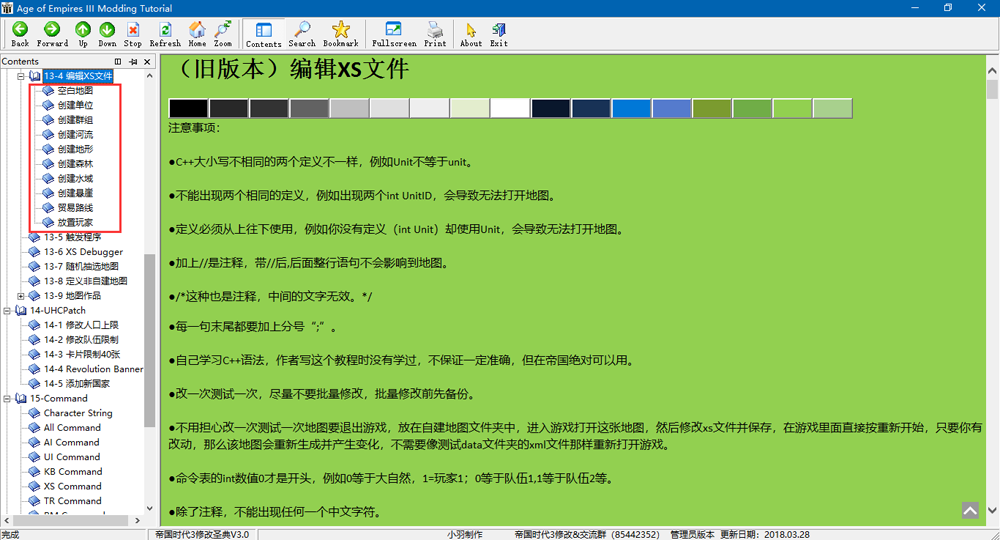
Task: Open the UI Command topic
Action: click(72, 457)
